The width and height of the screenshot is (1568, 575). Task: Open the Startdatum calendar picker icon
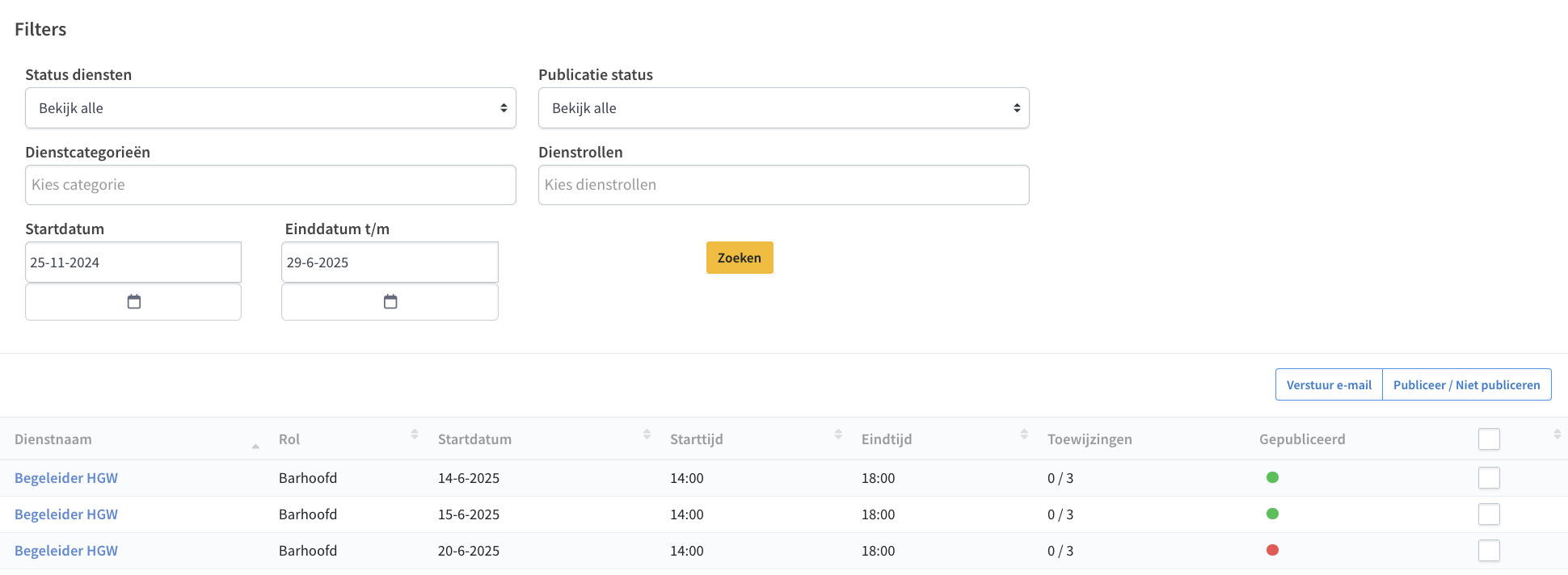134,301
